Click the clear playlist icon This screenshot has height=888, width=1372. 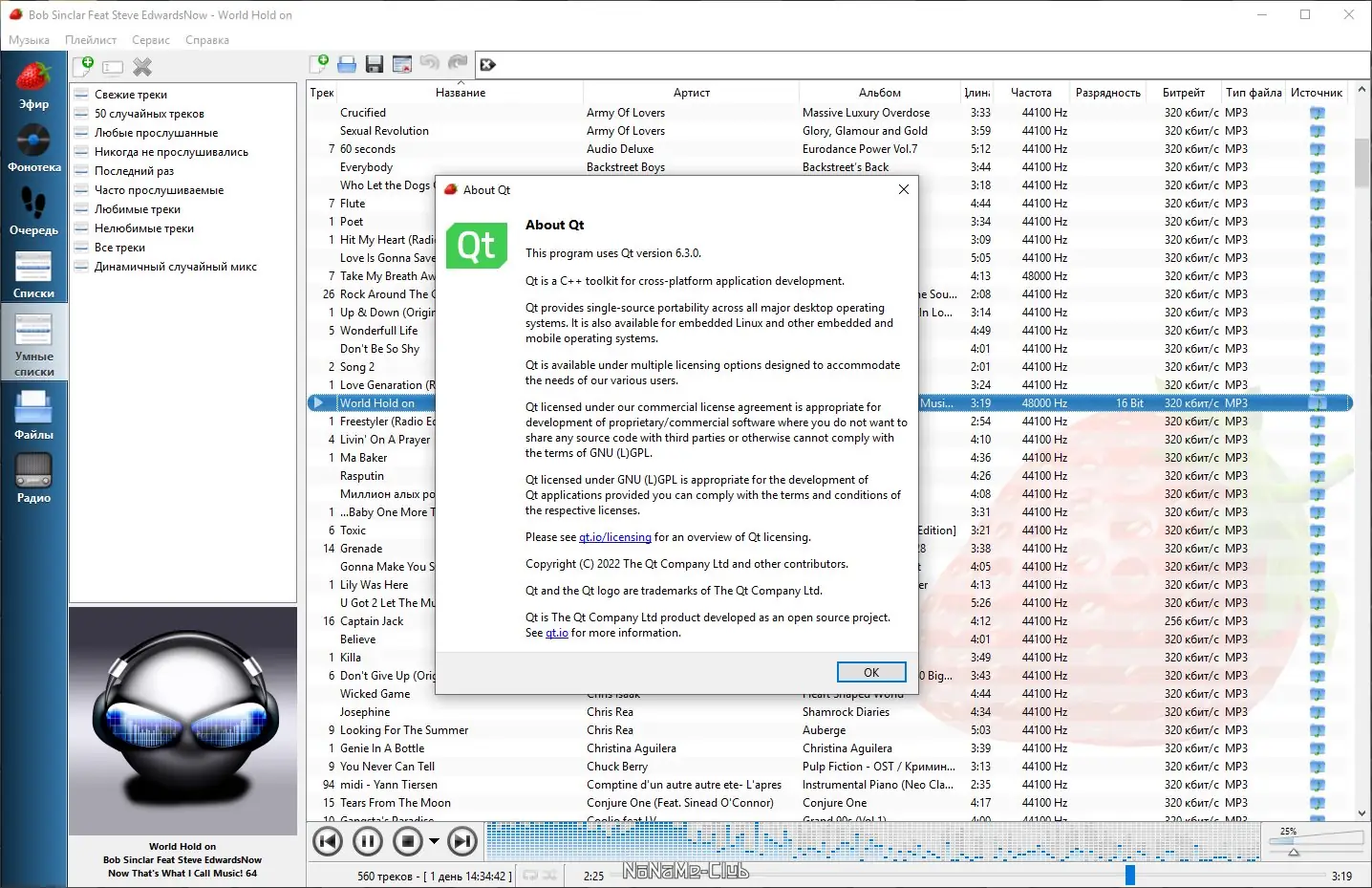[402, 64]
